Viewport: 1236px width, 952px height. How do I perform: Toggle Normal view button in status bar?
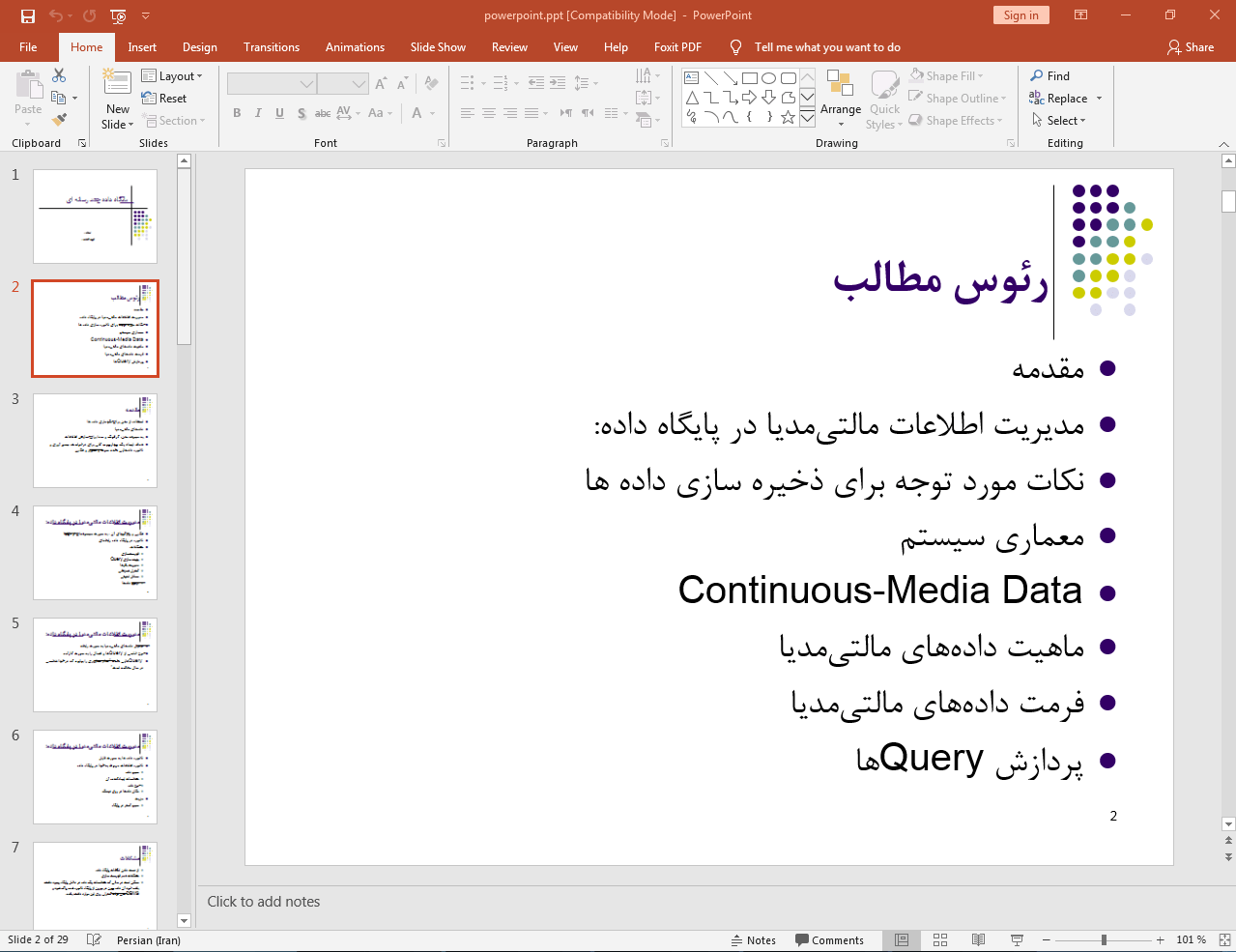(x=902, y=939)
